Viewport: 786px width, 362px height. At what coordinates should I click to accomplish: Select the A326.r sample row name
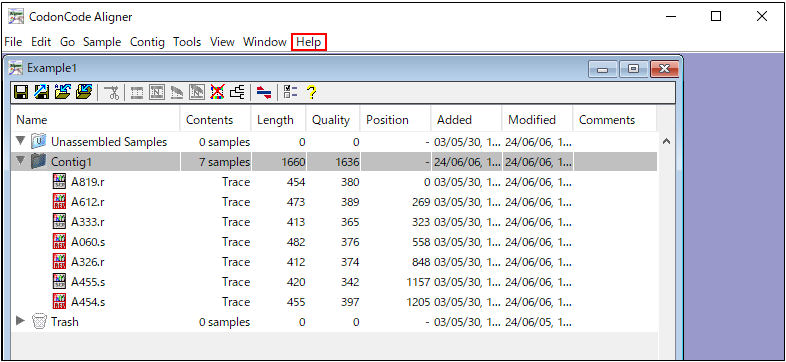point(88,262)
